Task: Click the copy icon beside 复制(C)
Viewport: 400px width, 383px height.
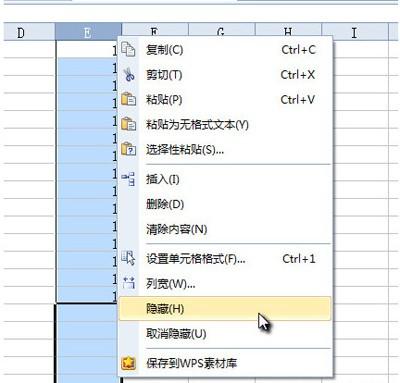Action: (x=128, y=50)
